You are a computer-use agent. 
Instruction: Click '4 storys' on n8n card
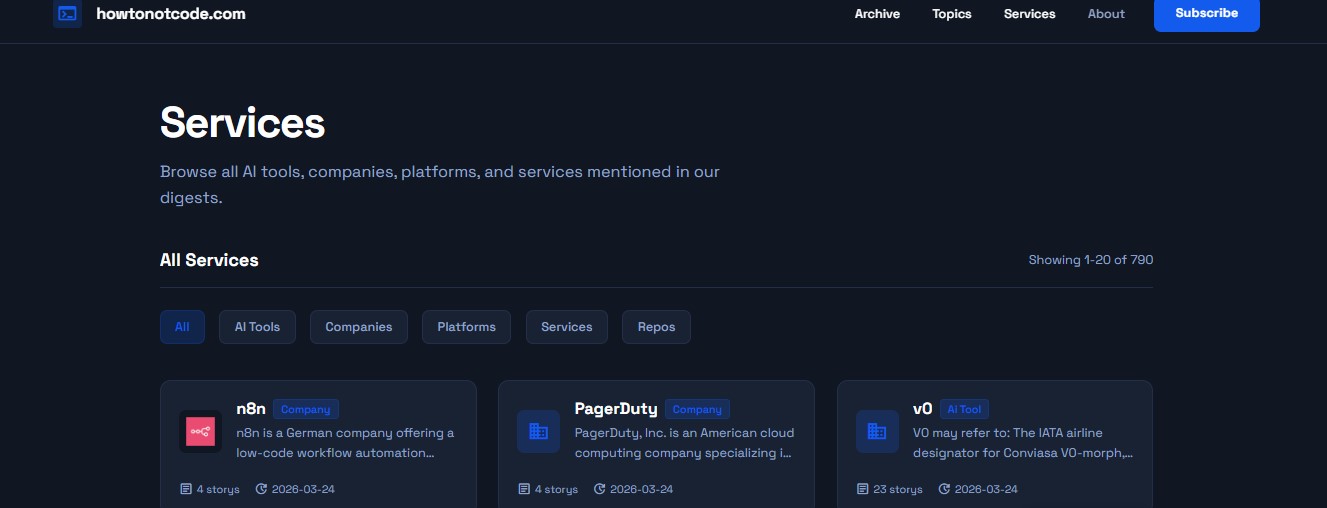tap(218, 490)
